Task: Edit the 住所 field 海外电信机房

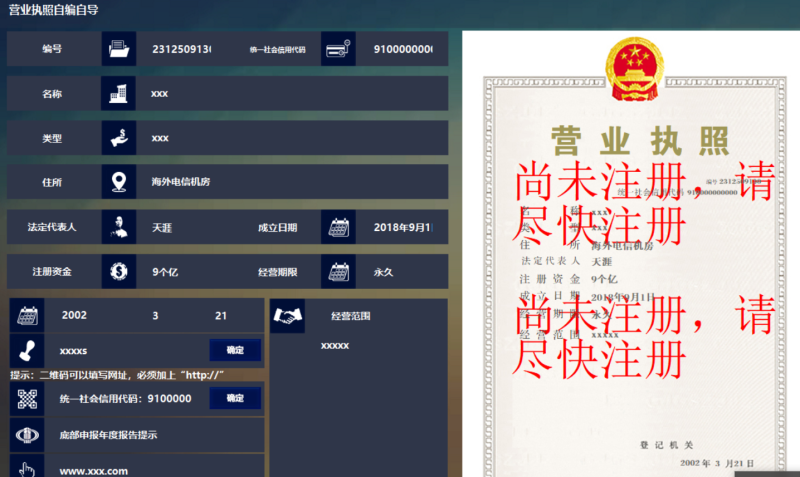Action: [x=292, y=182]
